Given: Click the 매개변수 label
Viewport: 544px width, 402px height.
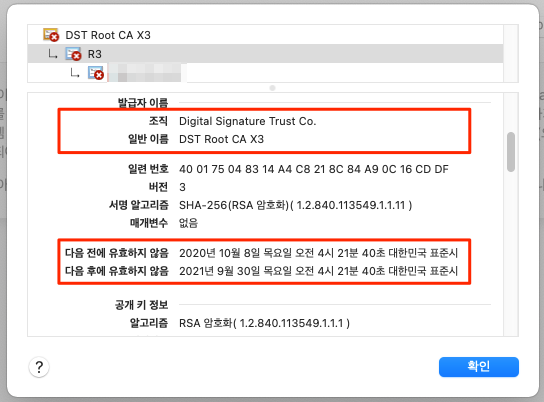Looking at the screenshot, I should [x=149, y=223].
